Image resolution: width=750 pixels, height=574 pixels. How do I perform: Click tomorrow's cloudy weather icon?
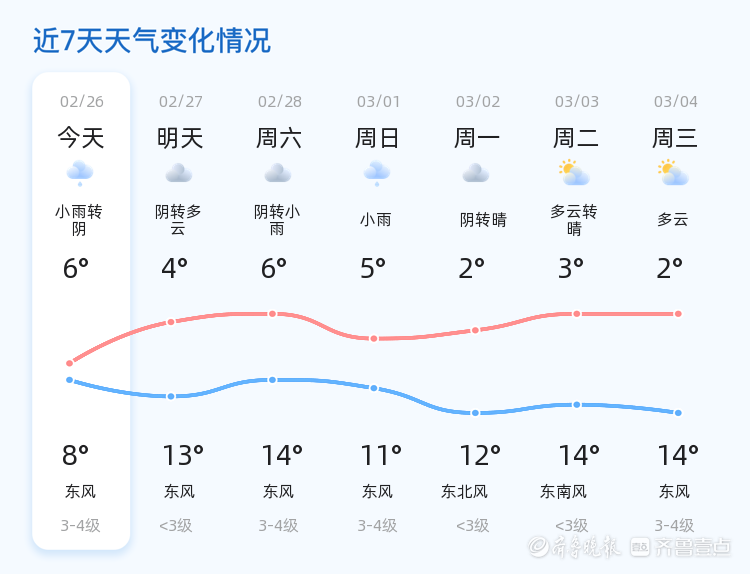179,173
